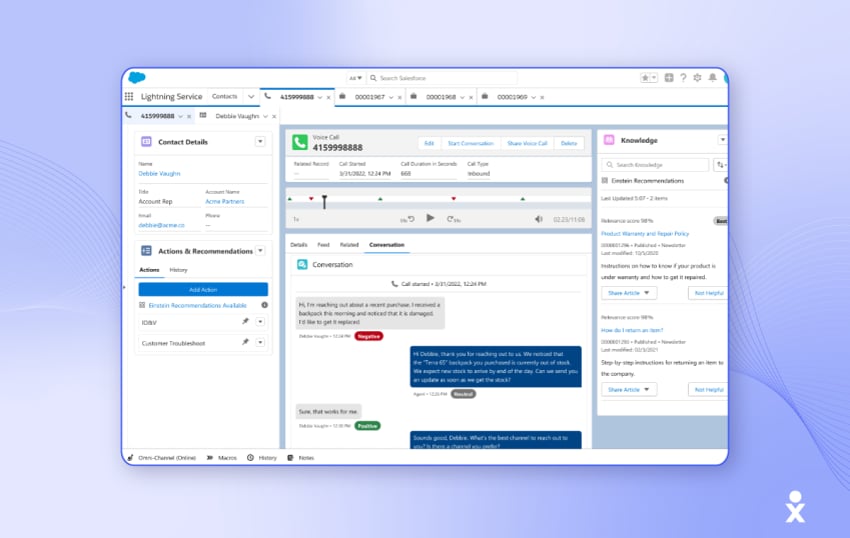850x538 pixels.
Task: Switch to the 00001969 workspace tab
Action: click(512, 97)
